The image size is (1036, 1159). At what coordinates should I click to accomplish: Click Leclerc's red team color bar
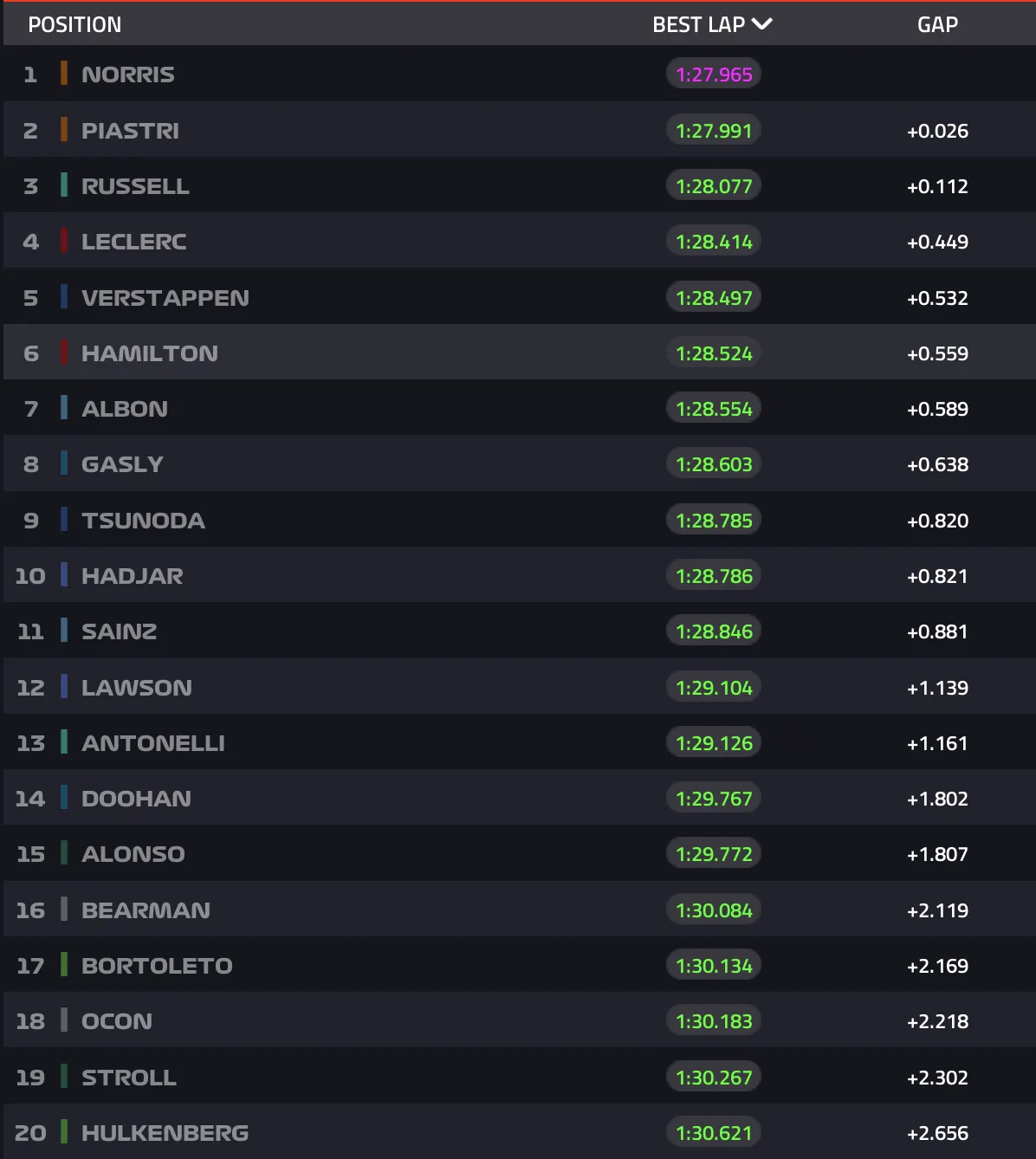[64, 241]
